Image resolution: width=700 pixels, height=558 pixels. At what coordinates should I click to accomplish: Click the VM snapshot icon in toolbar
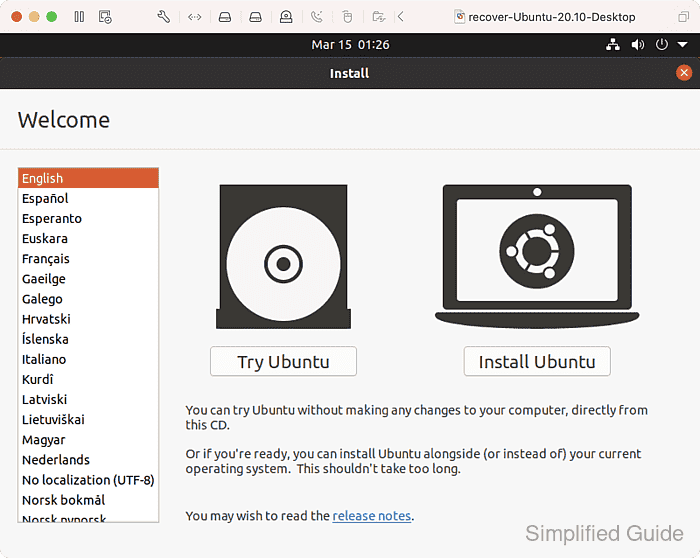tap(105, 17)
